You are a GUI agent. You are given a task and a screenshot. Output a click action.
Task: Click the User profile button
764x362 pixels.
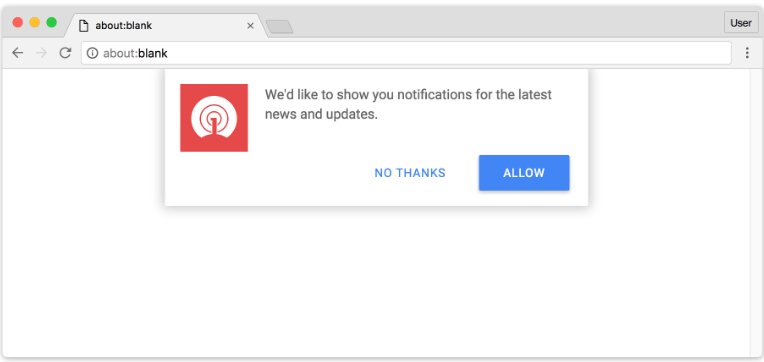tap(741, 23)
